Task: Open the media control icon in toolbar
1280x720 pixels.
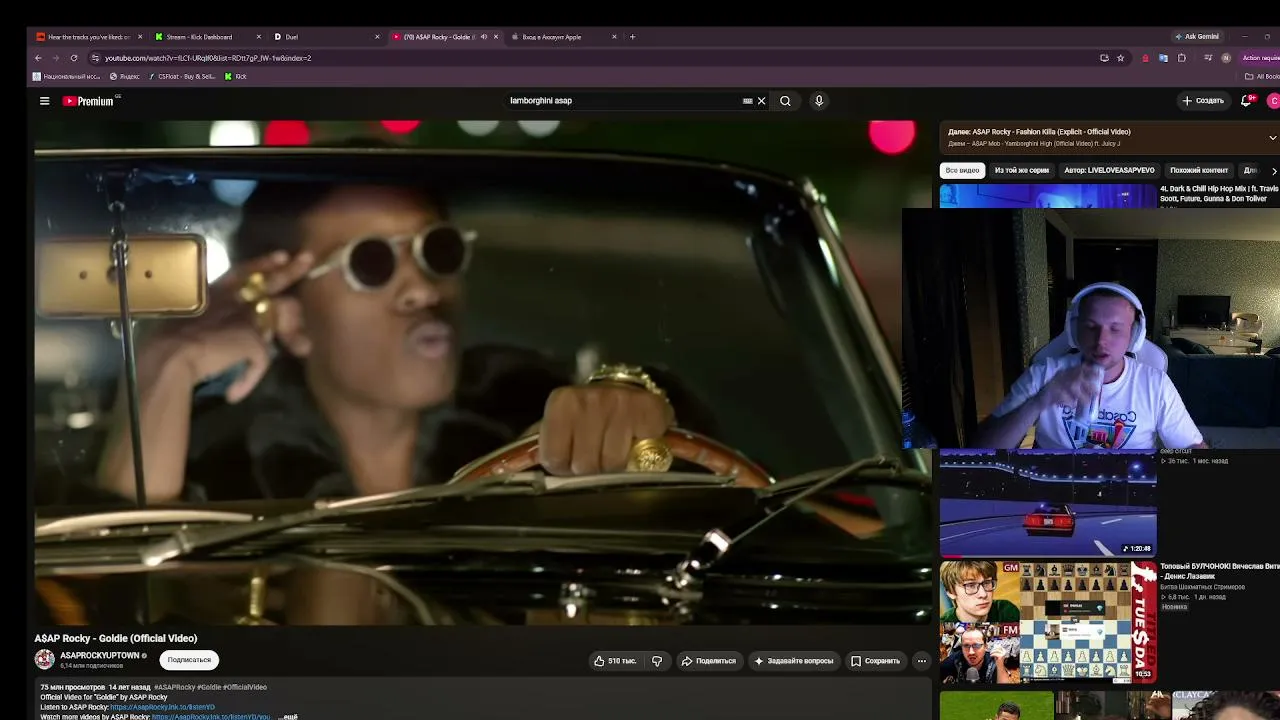Action: pos(1208,58)
